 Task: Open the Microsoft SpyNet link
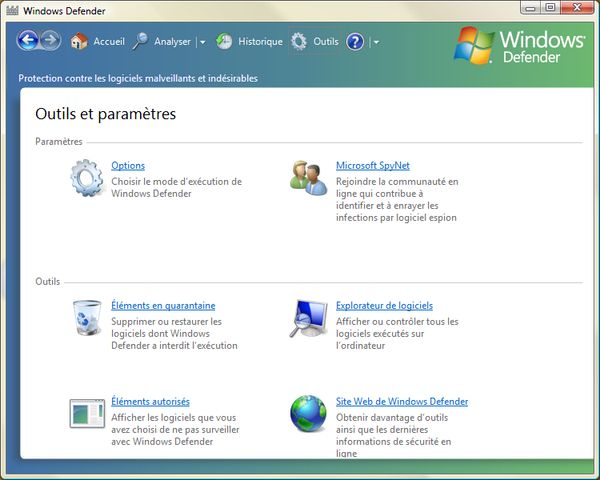372,166
